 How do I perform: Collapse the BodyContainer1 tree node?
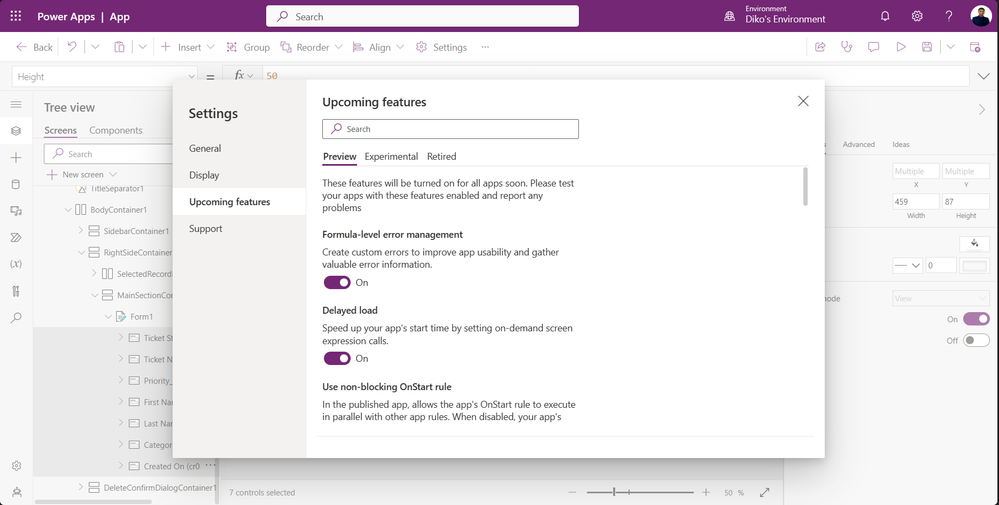(x=68, y=210)
